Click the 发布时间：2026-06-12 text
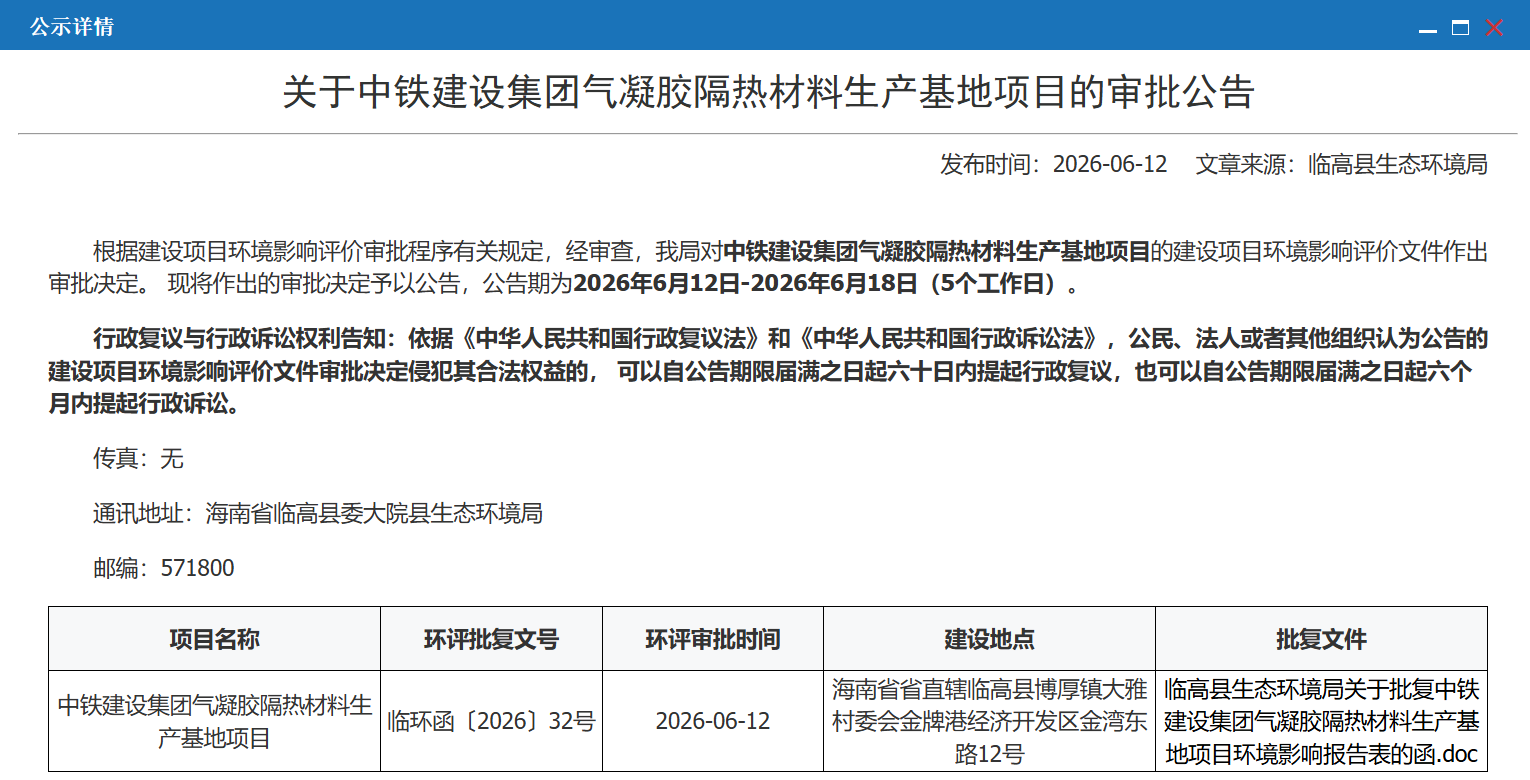 [x=1054, y=164]
